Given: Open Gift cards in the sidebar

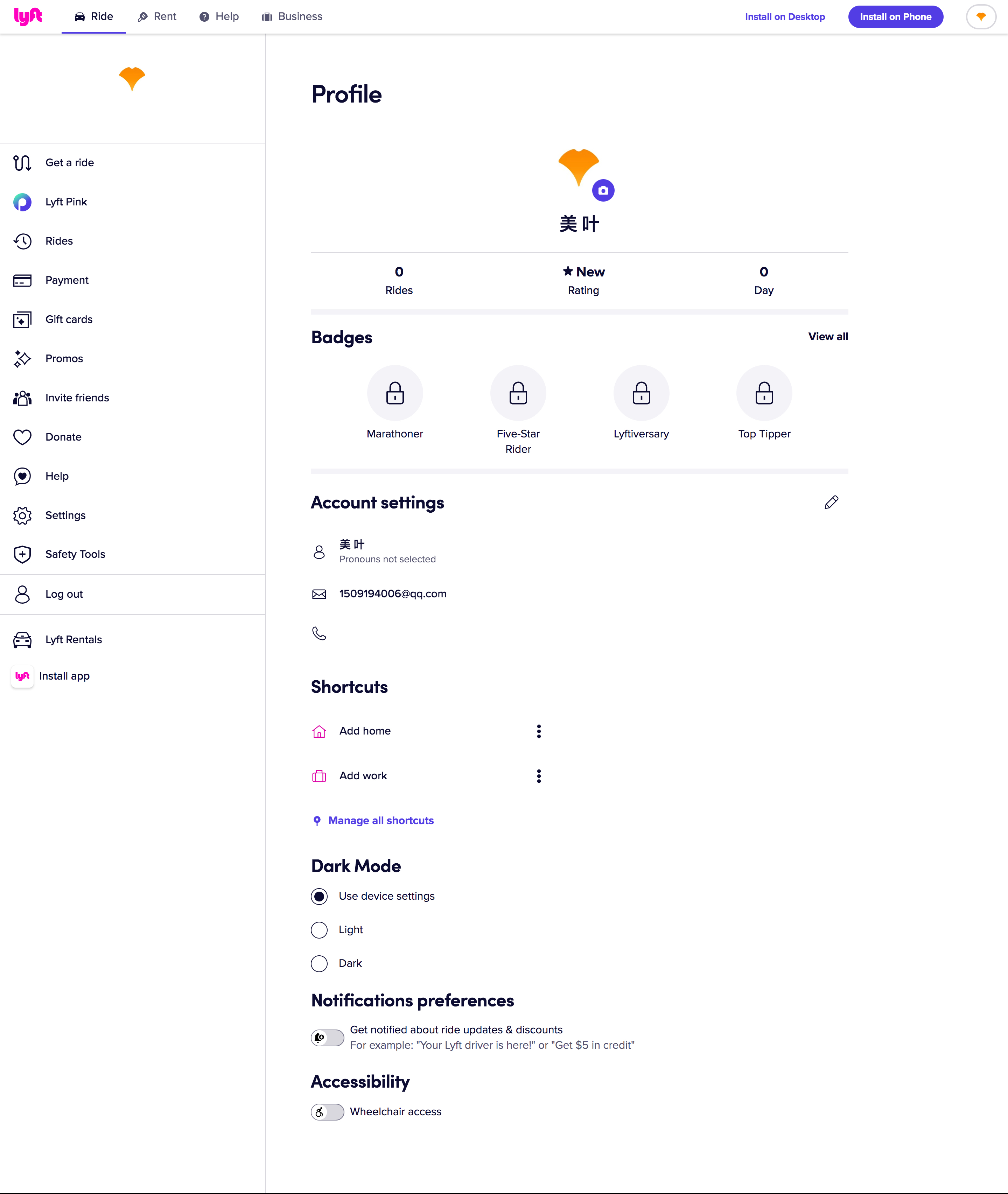Looking at the screenshot, I should [x=69, y=320].
